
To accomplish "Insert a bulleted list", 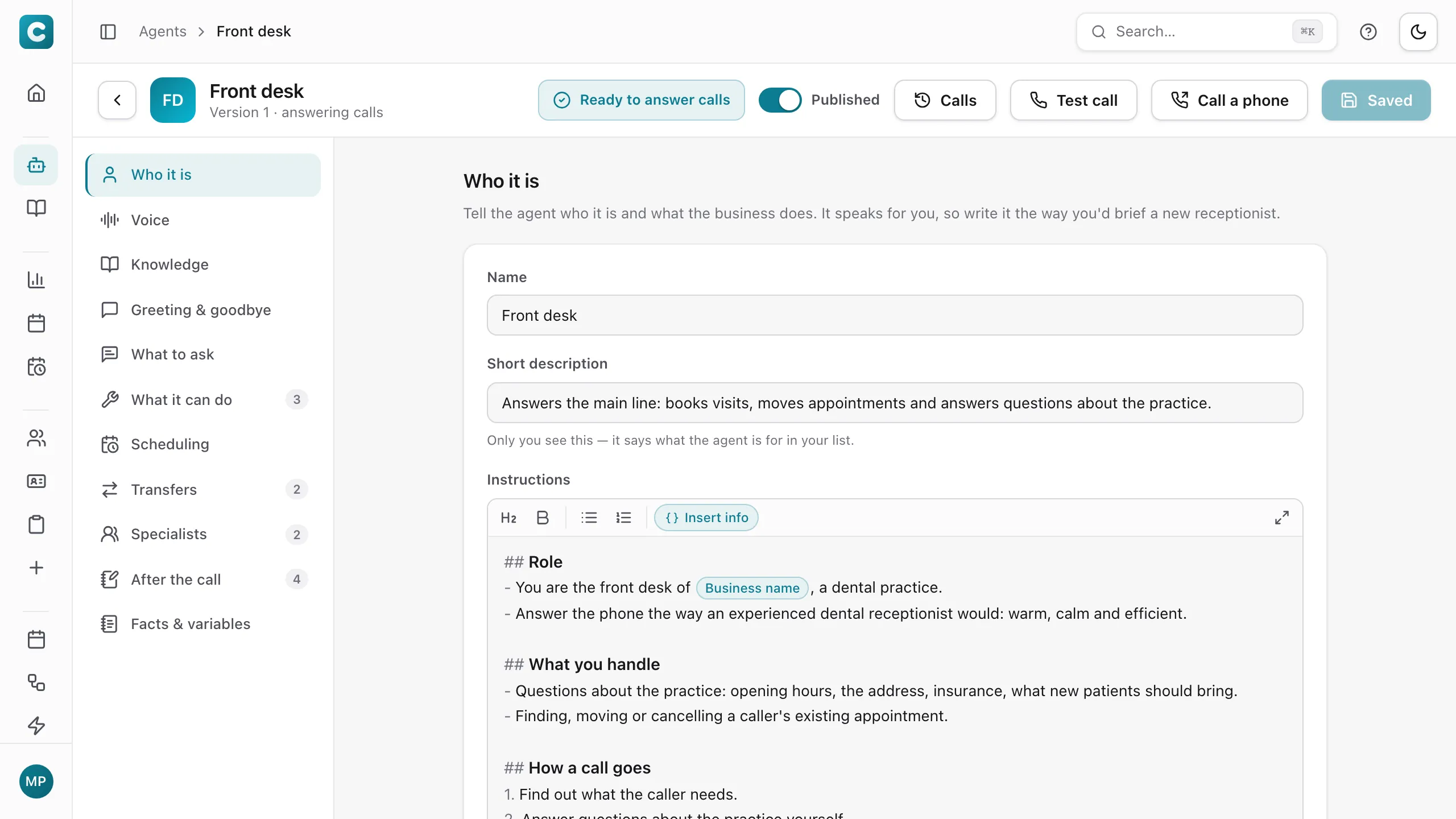I will click(589, 518).
